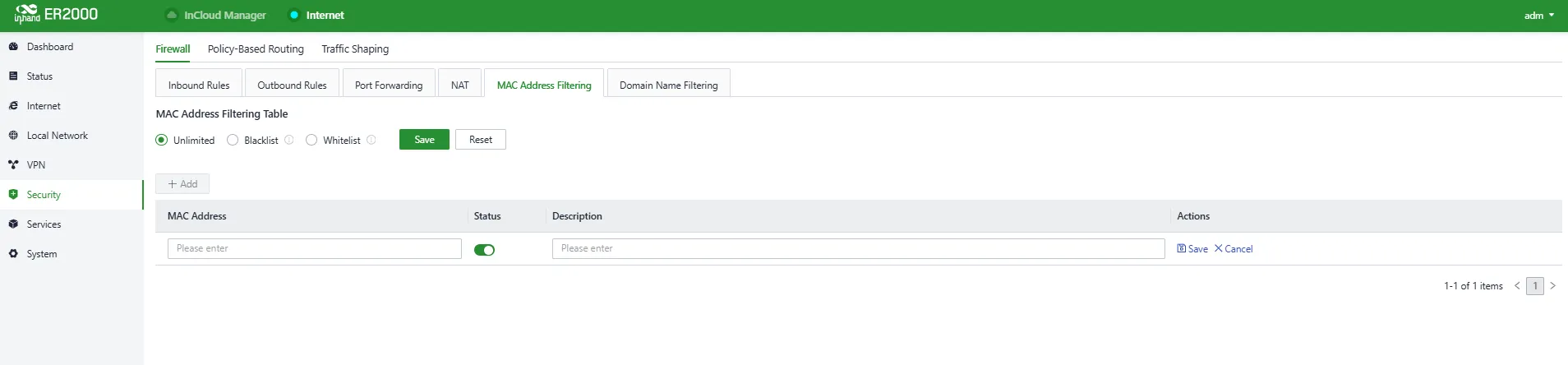
Task: Click page number 1 button
Action: pos(1534,286)
